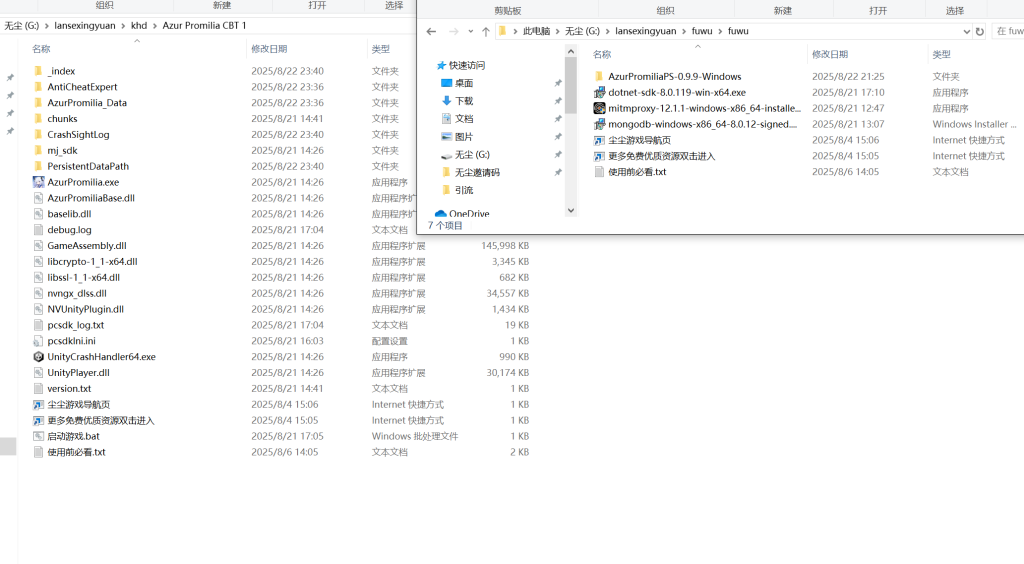Sort fuwu window by 修改日期 column

coord(830,54)
